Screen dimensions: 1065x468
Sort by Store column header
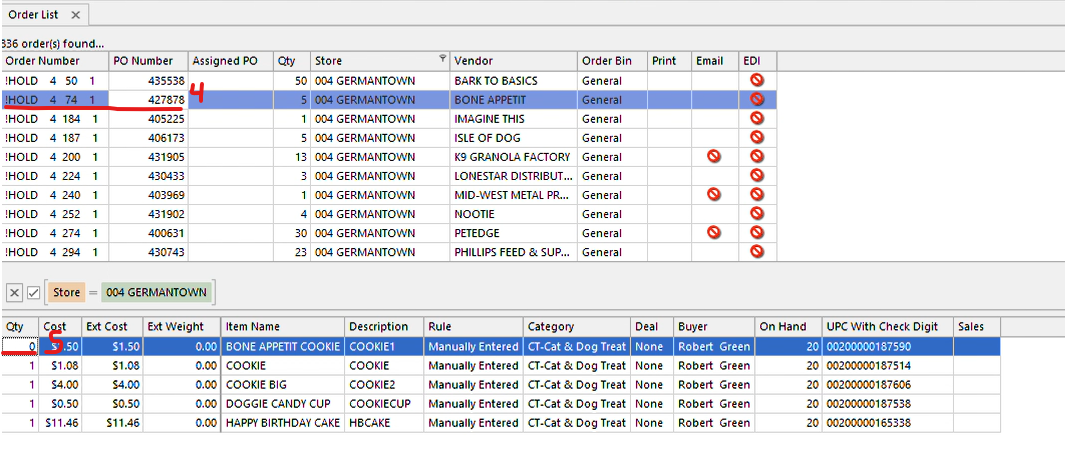380,61
